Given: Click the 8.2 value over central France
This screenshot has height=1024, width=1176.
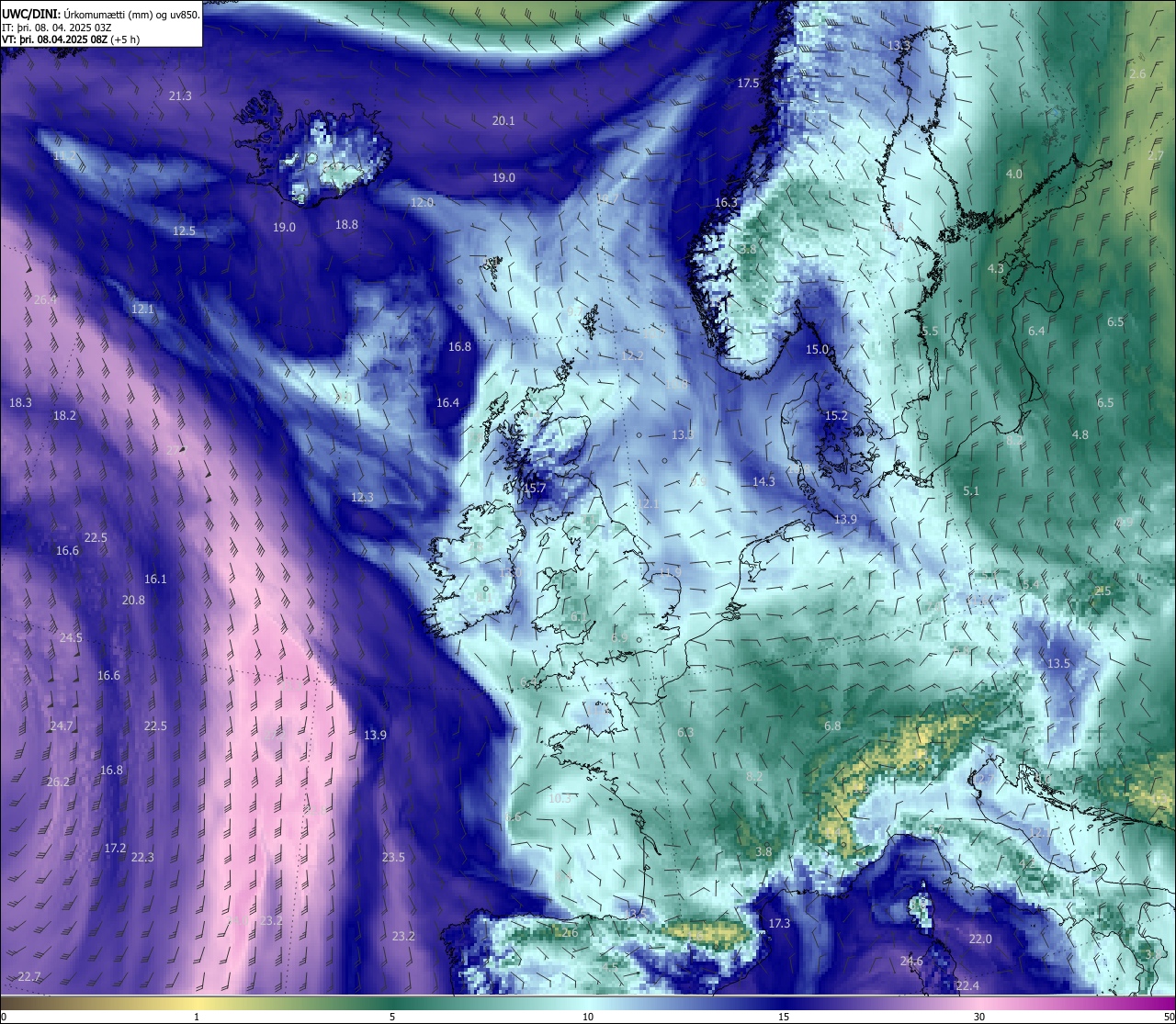Looking at the screenshot, I should (754, 776).
